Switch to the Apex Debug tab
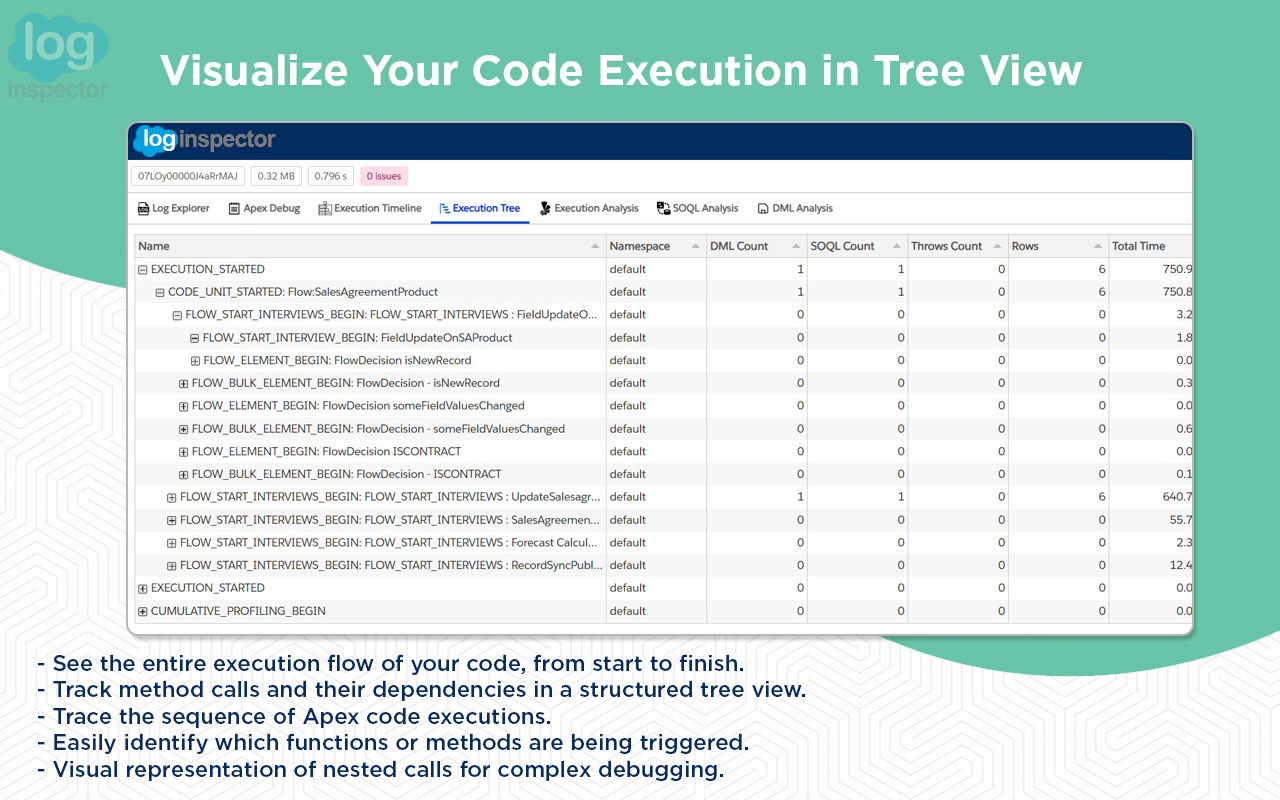Screen dimensions: 1280x800 tap(264, 208)
